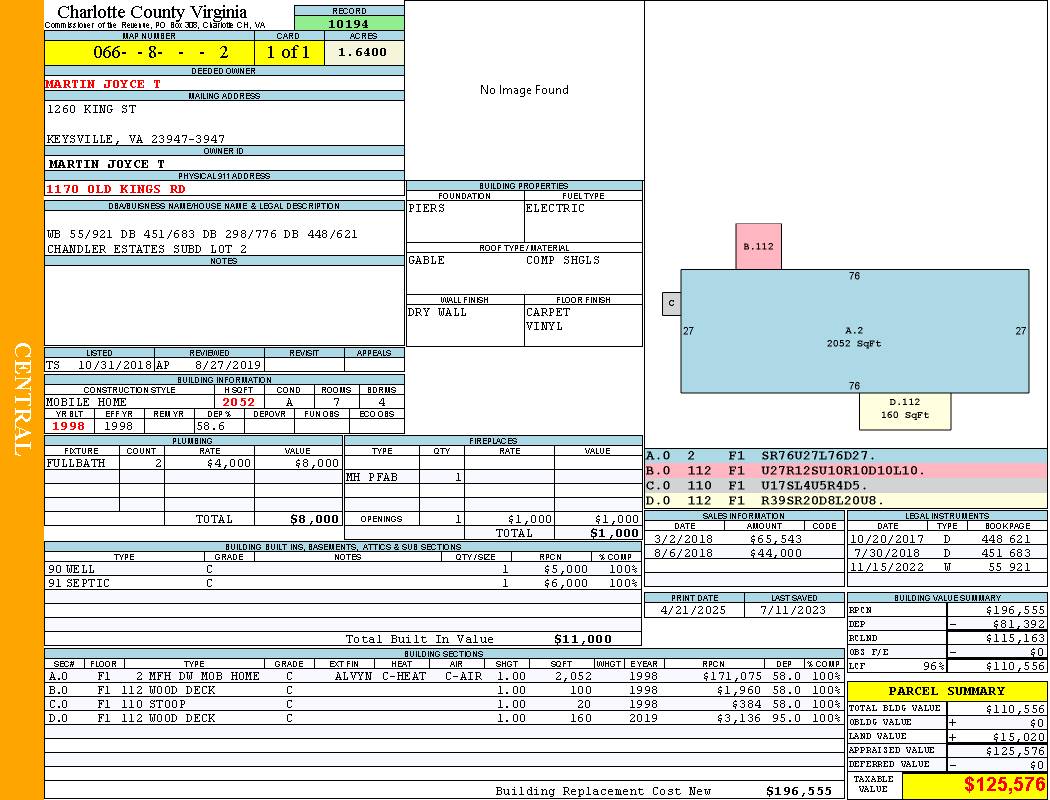Click fuel type ELECTRIC
This screenshot has height=800, width=1050.
coord(555,208)
